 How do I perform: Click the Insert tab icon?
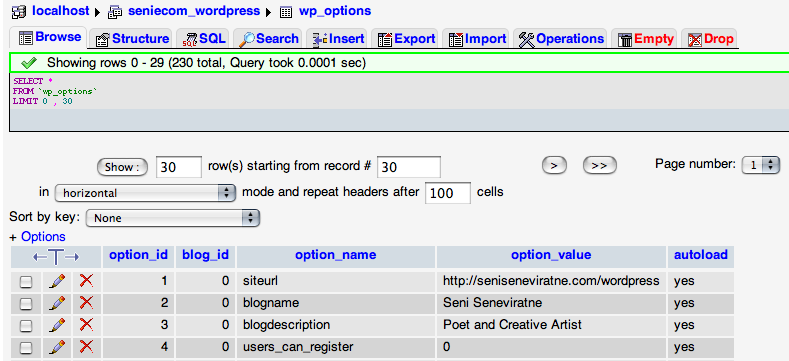(x=320, y=40)
